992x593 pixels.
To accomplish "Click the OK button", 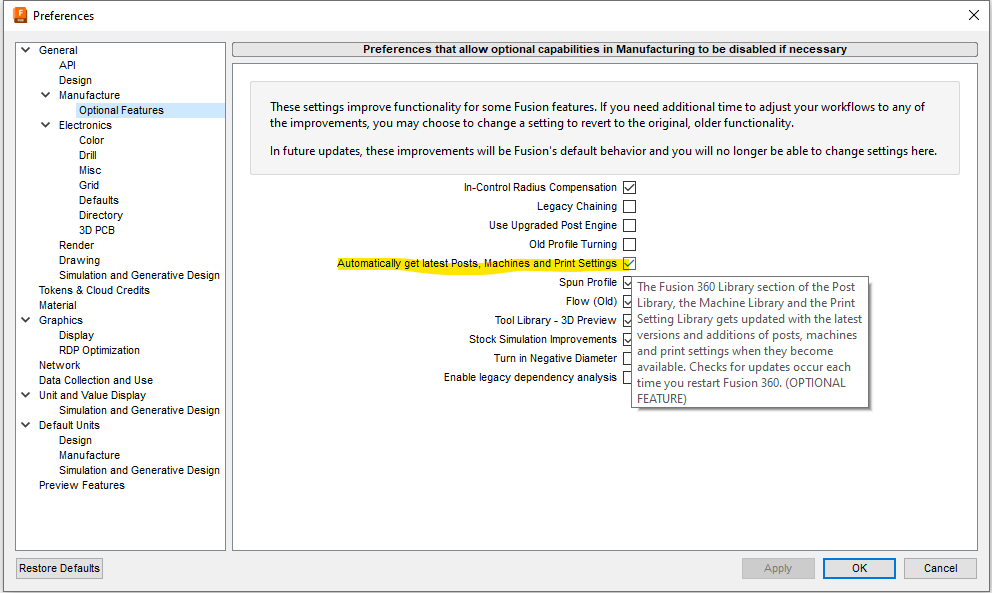I will coord(859,568).
